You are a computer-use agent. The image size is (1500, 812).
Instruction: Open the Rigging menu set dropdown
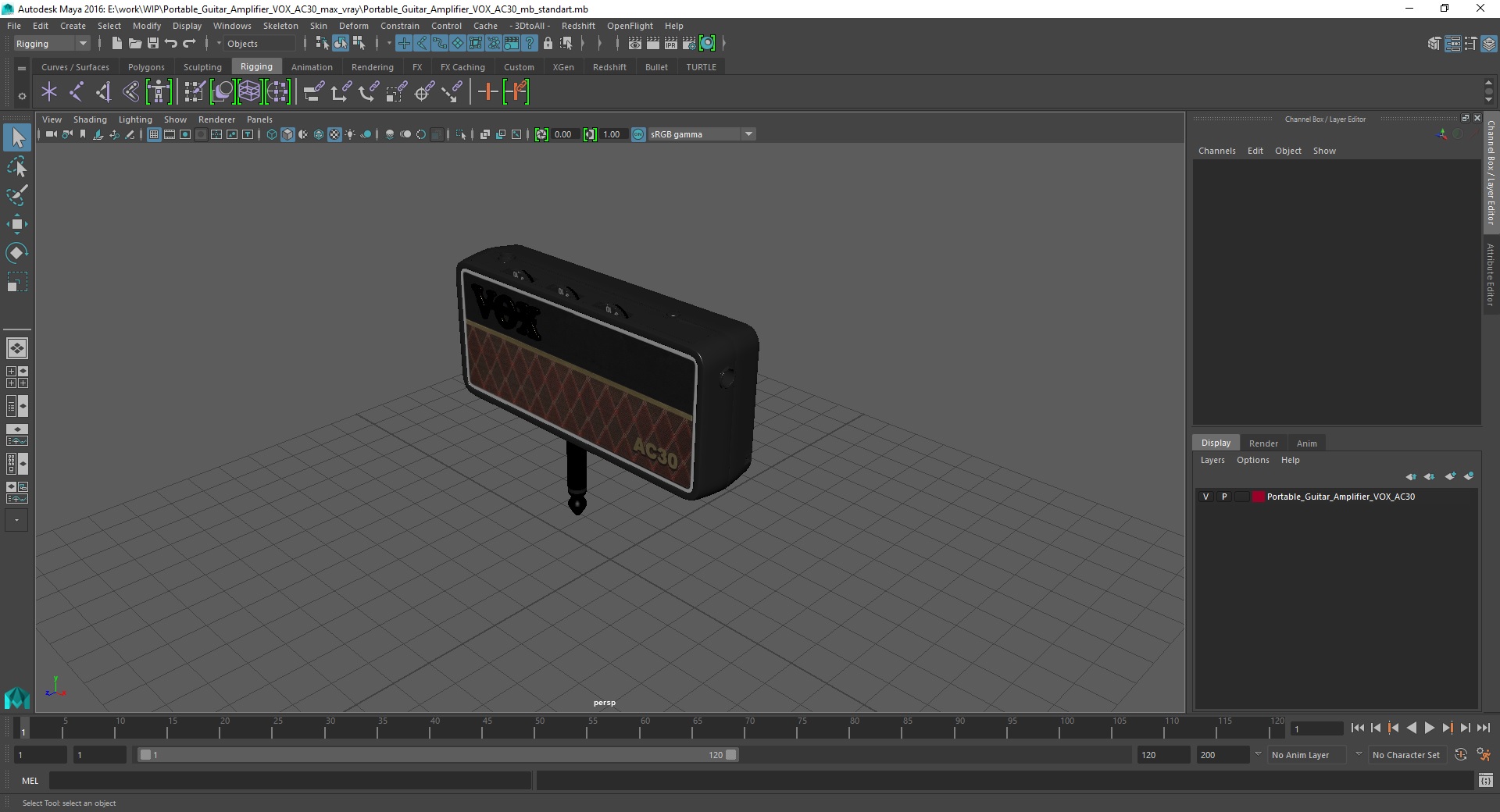(52, 44)
